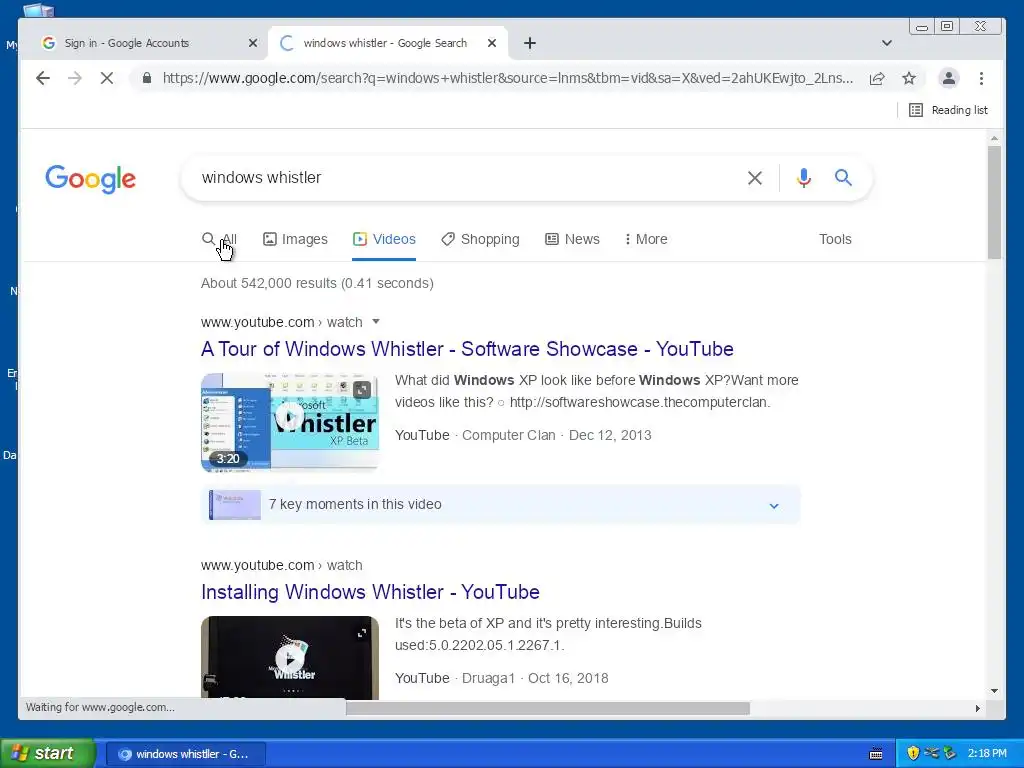The width and height of the screenshot is (1024, 768).
Task: Open the Chrome profile avatar
Action: [x=948, y=78]
